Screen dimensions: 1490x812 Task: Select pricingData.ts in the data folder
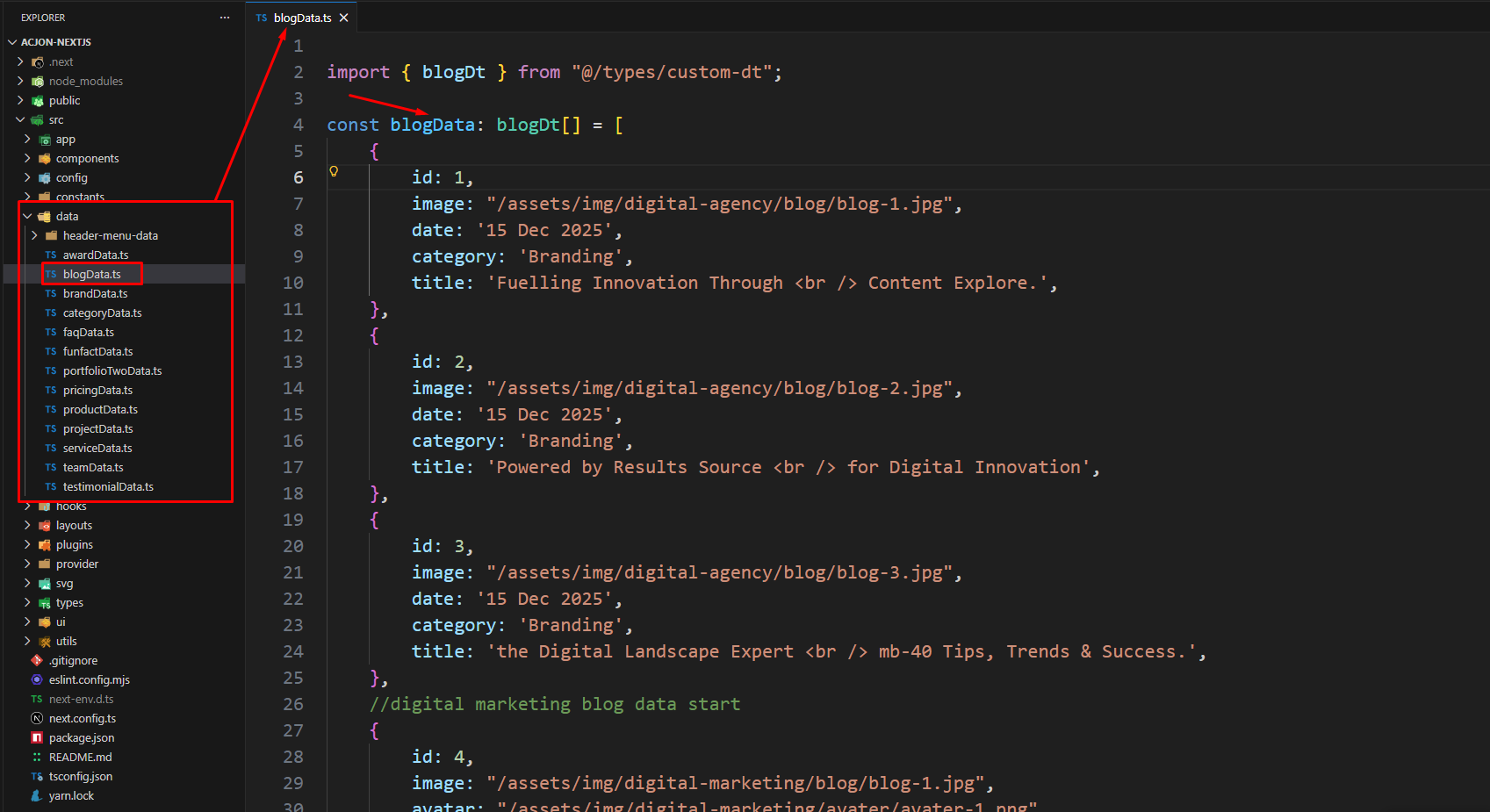point(97,390)
